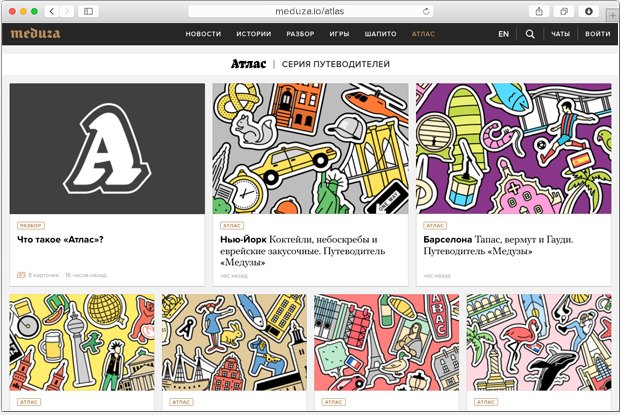Click АТЛАС tag under Eiffel Tower card
620x415 pixels.
[333, 402]
